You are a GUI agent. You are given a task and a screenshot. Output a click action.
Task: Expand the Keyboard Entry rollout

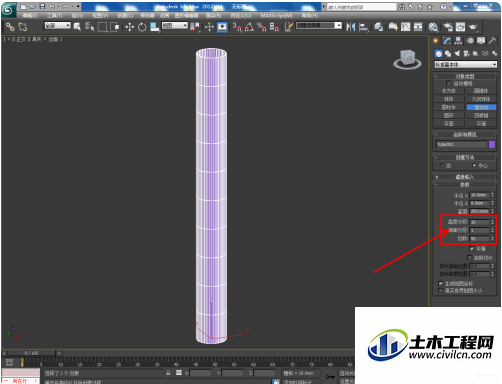(x=465, y=177)
